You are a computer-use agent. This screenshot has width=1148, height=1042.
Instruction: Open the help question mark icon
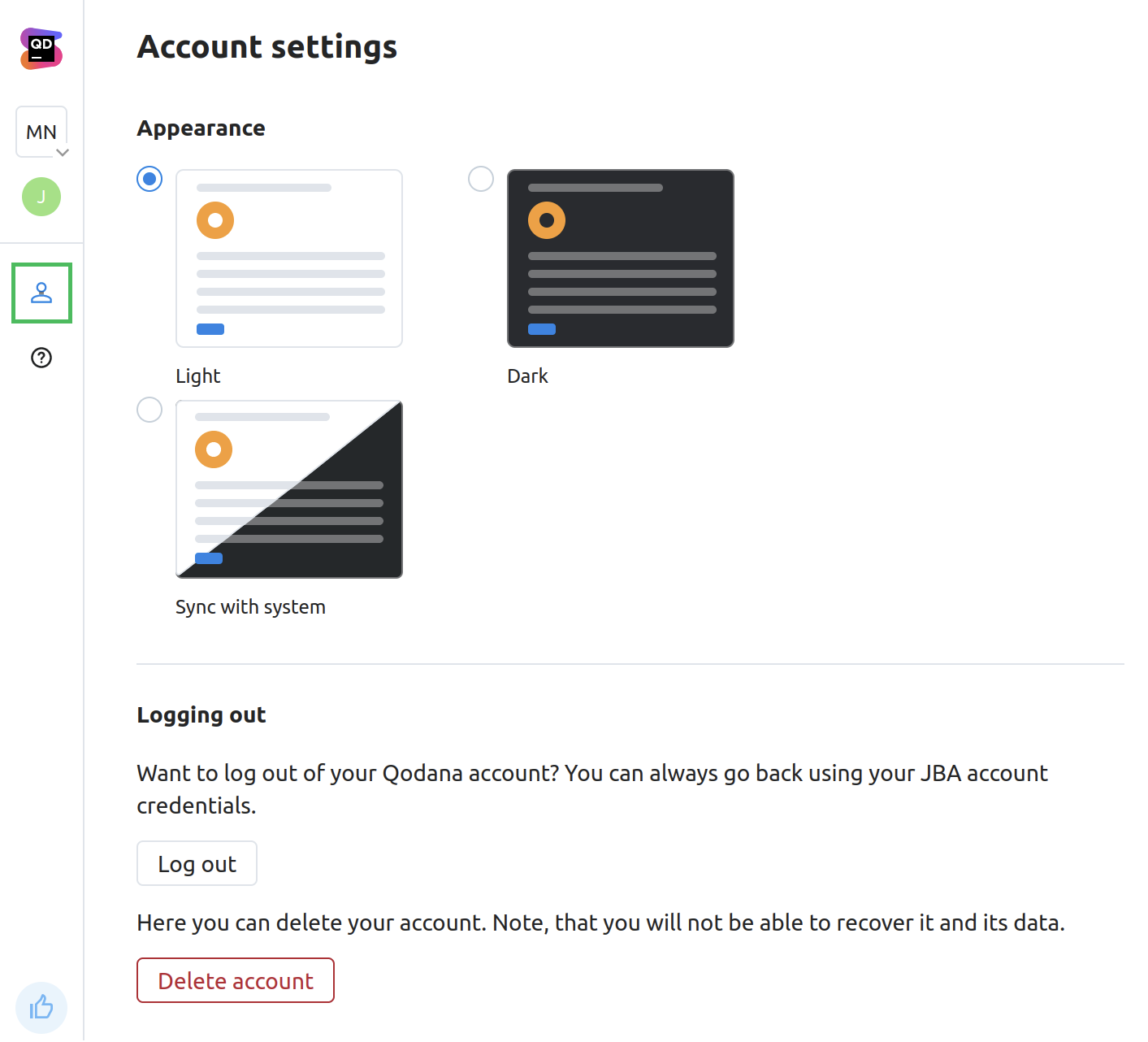click(x=41, y=358)
